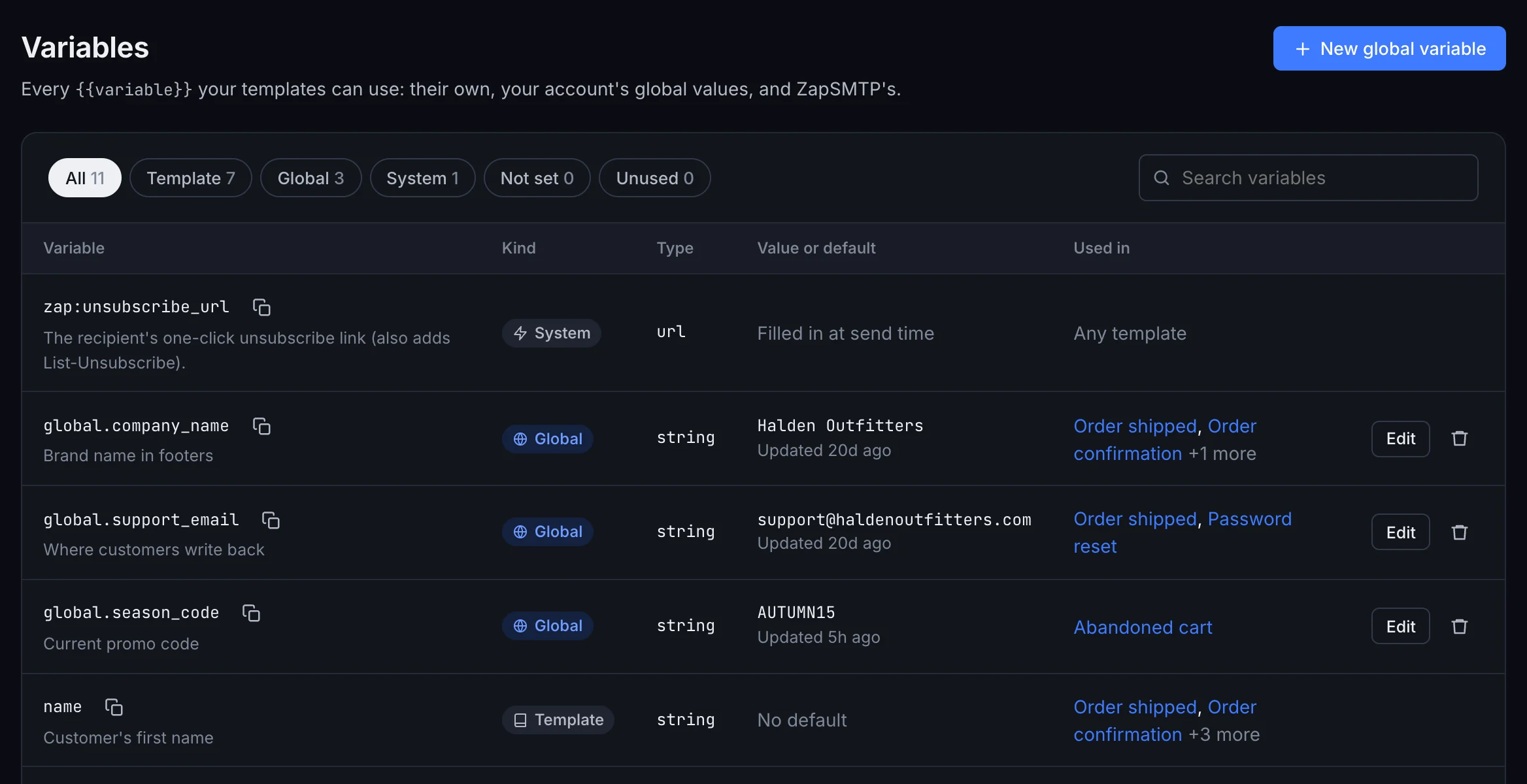This screenshot has width=1527, height=784.
Task: Focus the Search variables field
Action: coord(1308,178)
